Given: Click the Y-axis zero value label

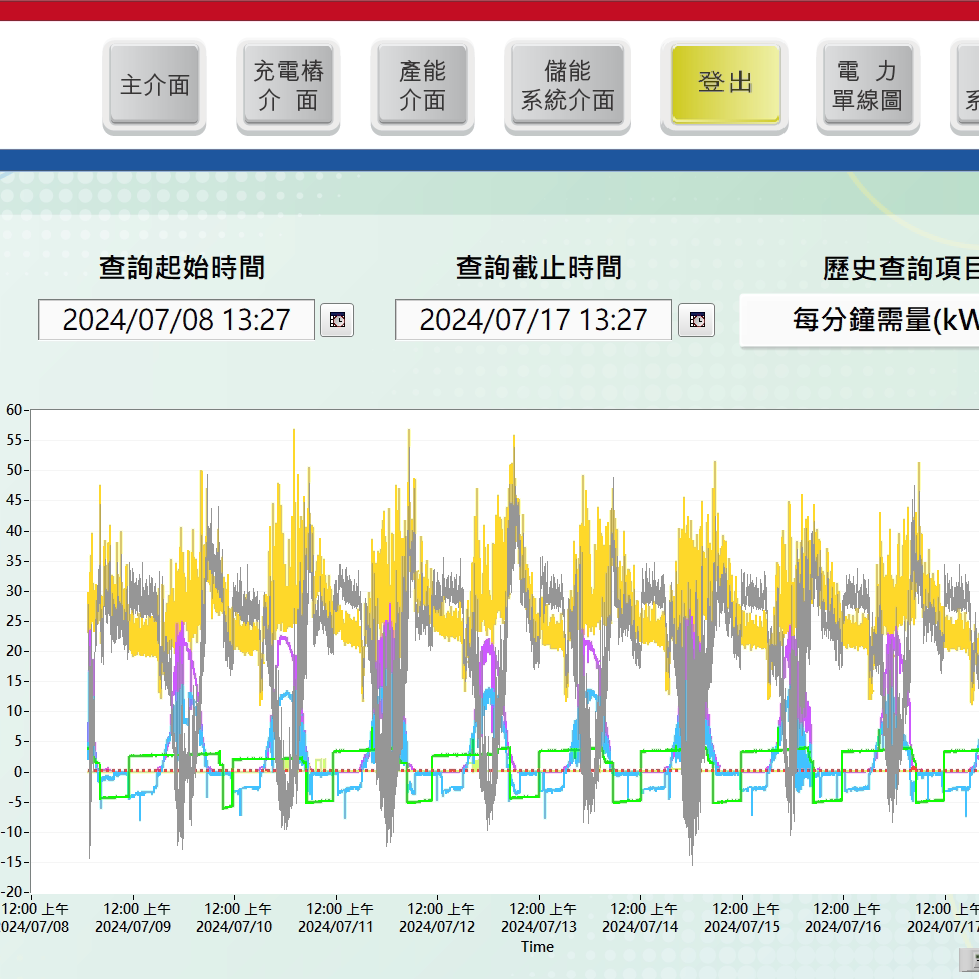Looking at the screenshot, I should (19, 771).
